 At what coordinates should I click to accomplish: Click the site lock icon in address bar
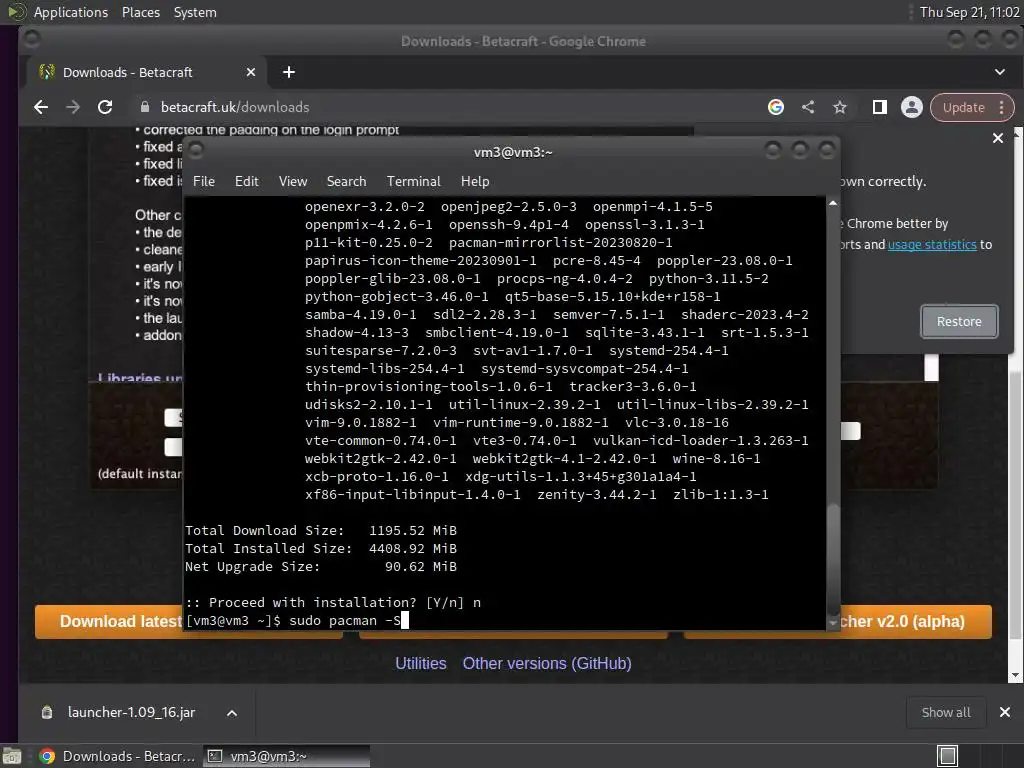145,107
